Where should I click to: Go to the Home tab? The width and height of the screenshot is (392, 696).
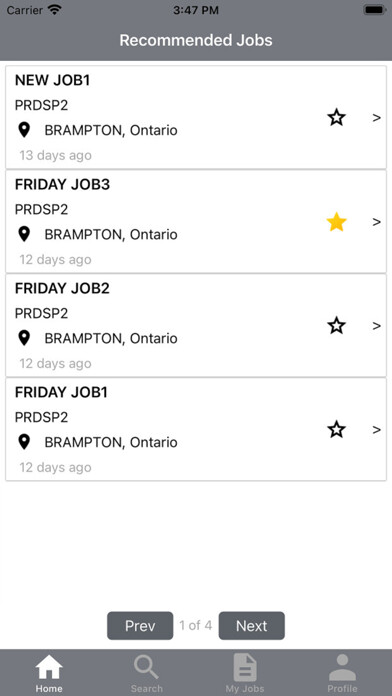[49, 673]
